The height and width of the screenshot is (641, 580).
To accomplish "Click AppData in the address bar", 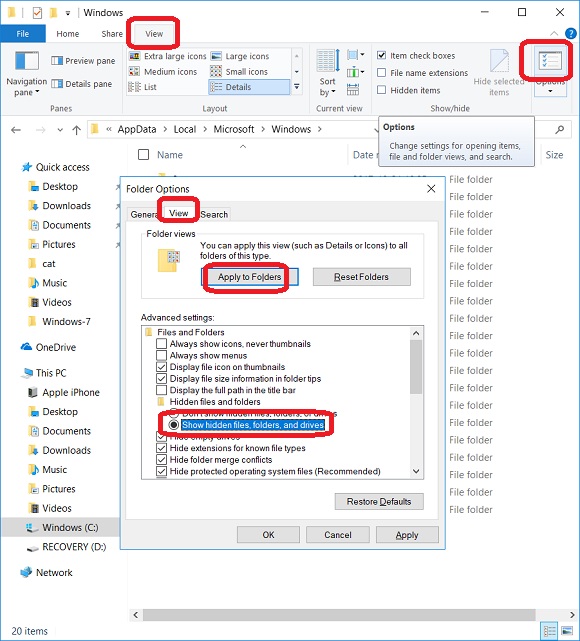I will [x=137, y=129].
